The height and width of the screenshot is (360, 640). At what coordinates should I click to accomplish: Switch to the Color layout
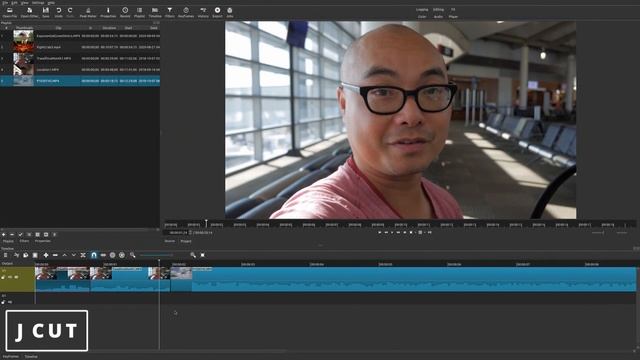[x=422, y=17]
